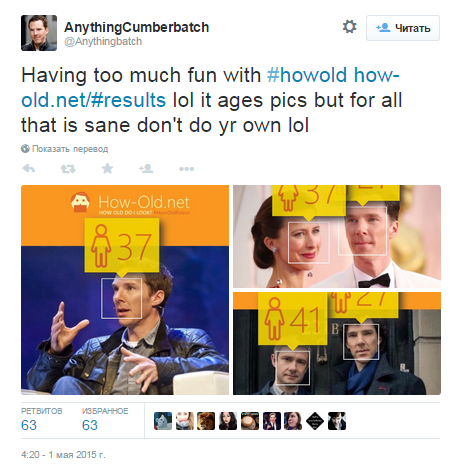Click the lion avatar among favoriters
Screen dimensions: 465x476
(x=206, y=421)
